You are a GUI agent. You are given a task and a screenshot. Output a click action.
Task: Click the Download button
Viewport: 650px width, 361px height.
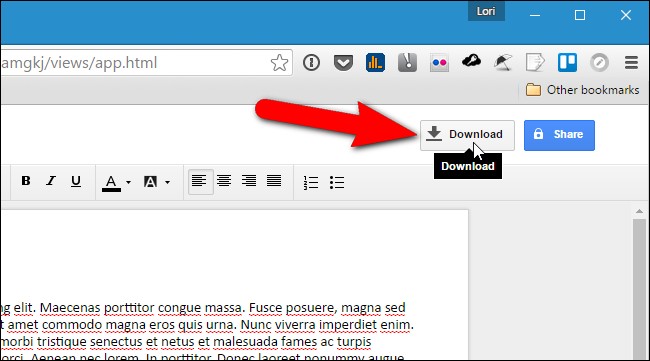(x=467, y=135)
